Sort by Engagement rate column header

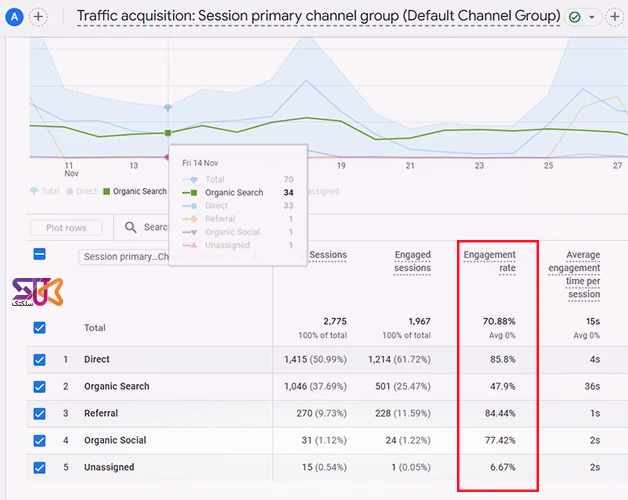(490, 262)
